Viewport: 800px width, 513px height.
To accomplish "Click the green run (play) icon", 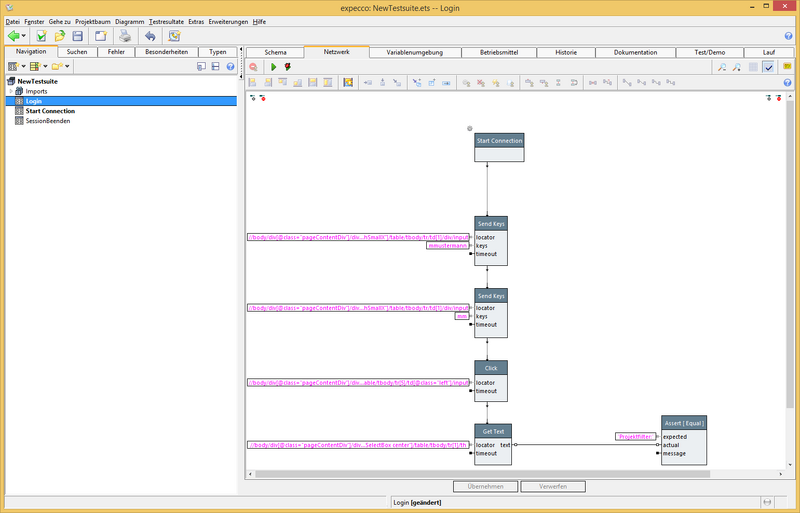I will pos(274,67).
